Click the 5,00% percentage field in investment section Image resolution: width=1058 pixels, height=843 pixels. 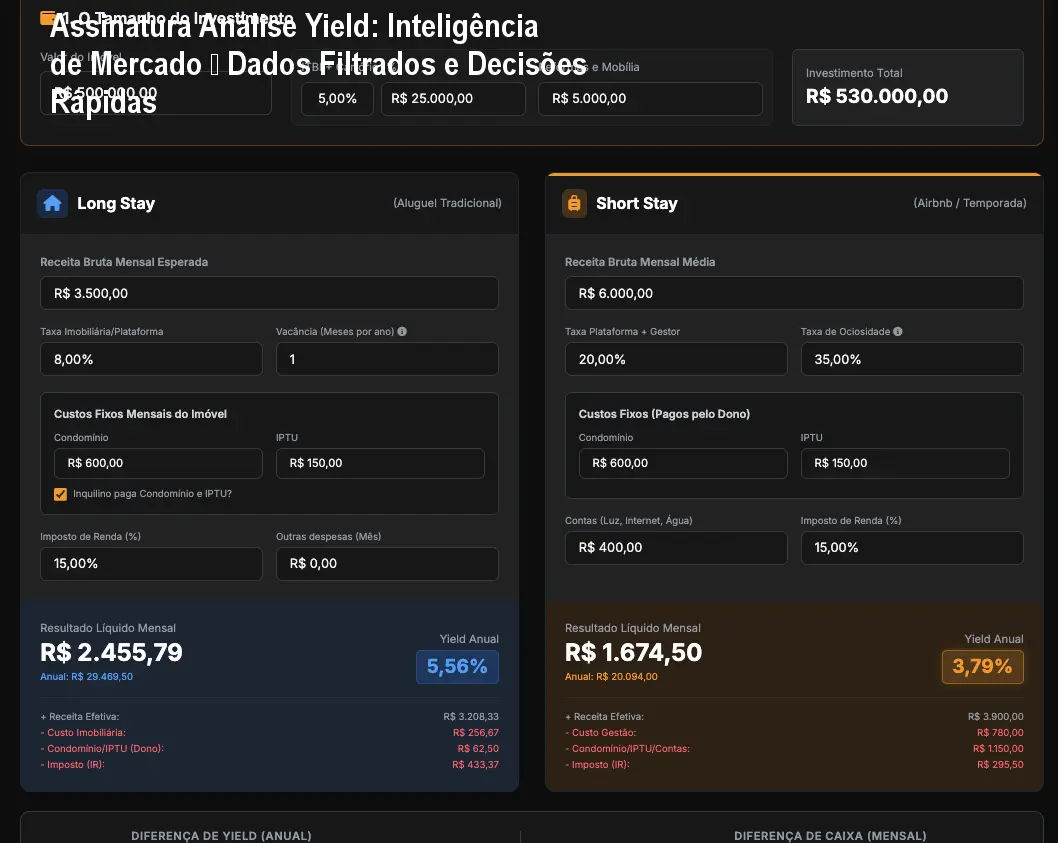point(337,99)
